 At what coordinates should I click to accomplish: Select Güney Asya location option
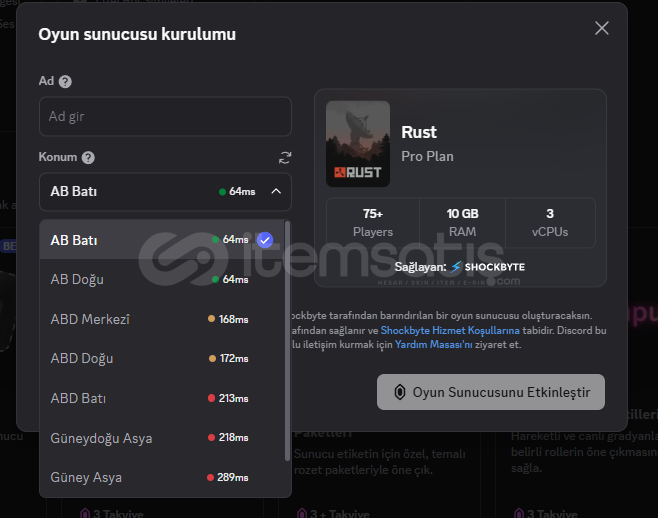click(162, 477)
